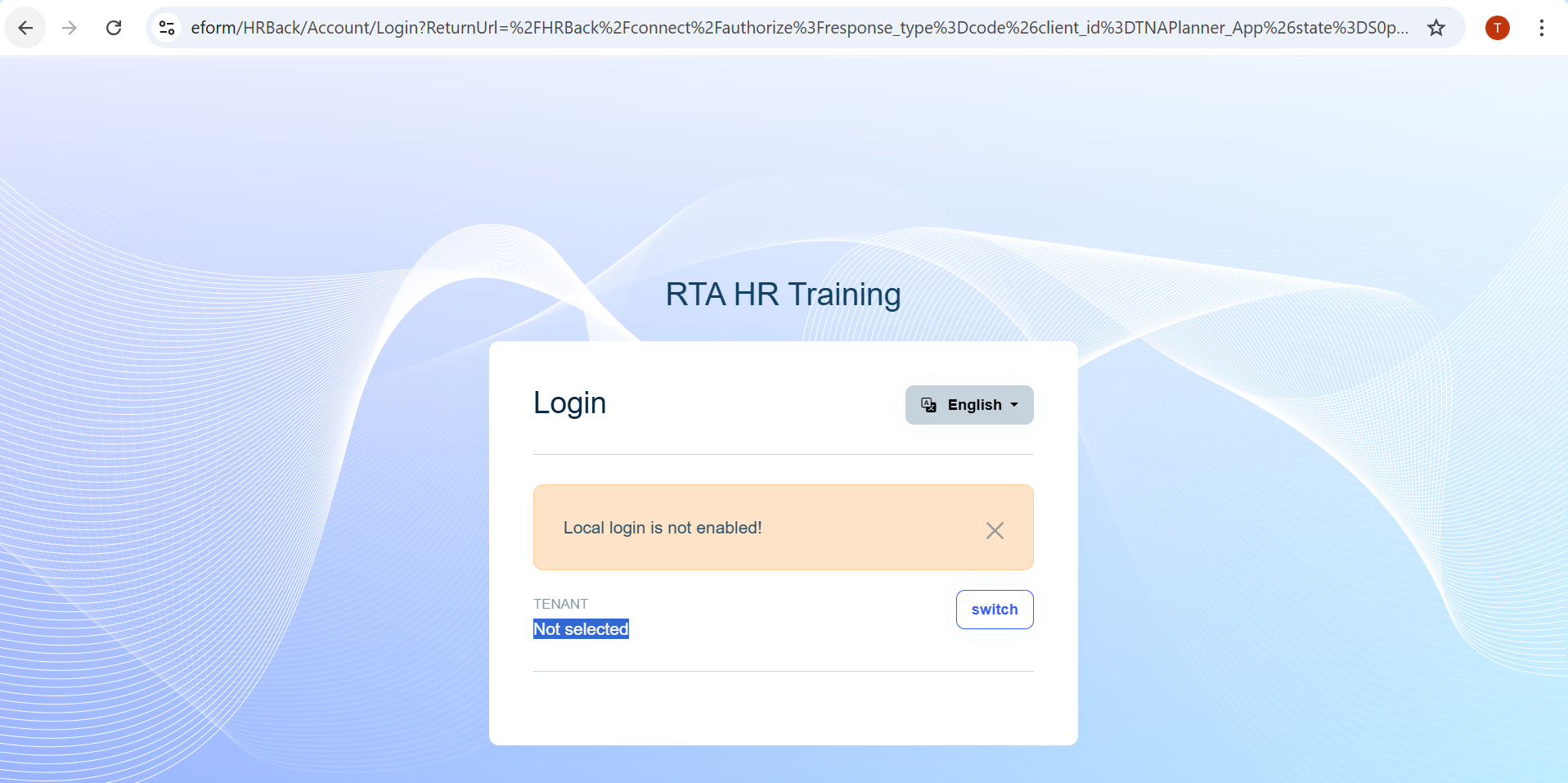This screenshot has height=783, width=1568.
Task: Open the Chrome profile avatar 'T'
Action: click(1497, 28)
